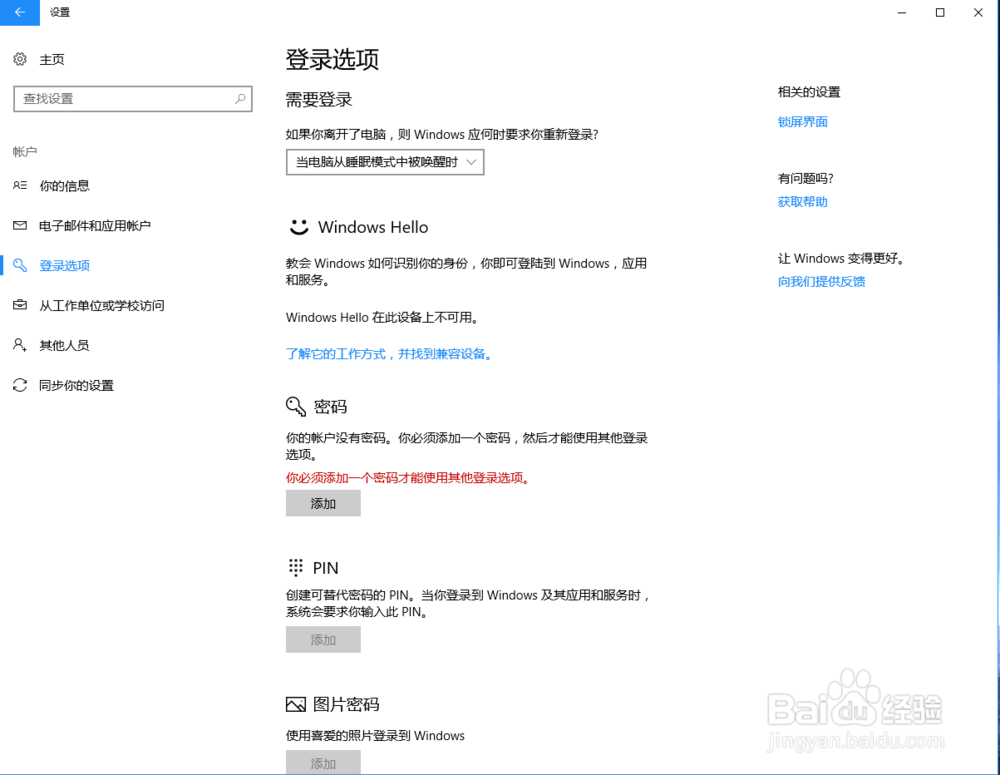Open 其他人员 settings page
This screenshot has width=1000, height=775.
click(64, 345)
